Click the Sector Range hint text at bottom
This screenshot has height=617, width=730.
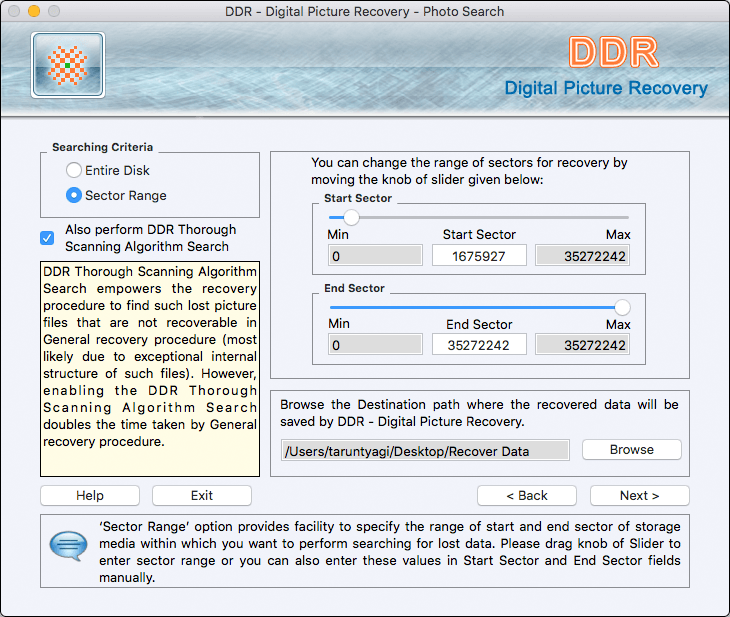point(390,552)
